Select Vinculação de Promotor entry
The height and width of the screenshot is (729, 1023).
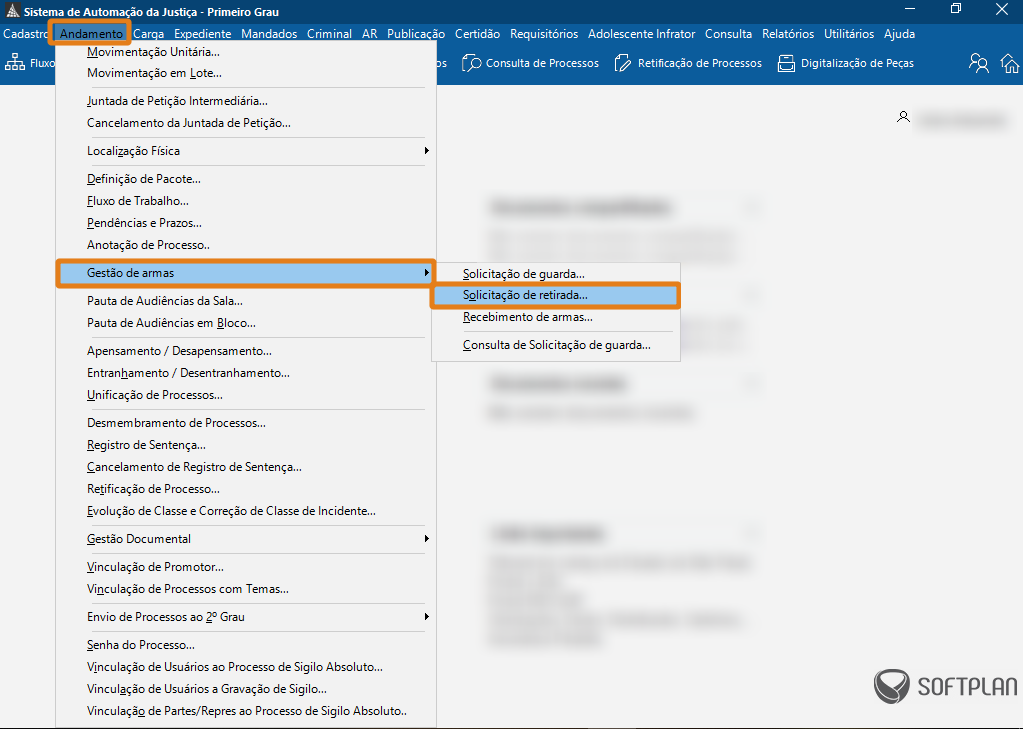tap(155, 567)
